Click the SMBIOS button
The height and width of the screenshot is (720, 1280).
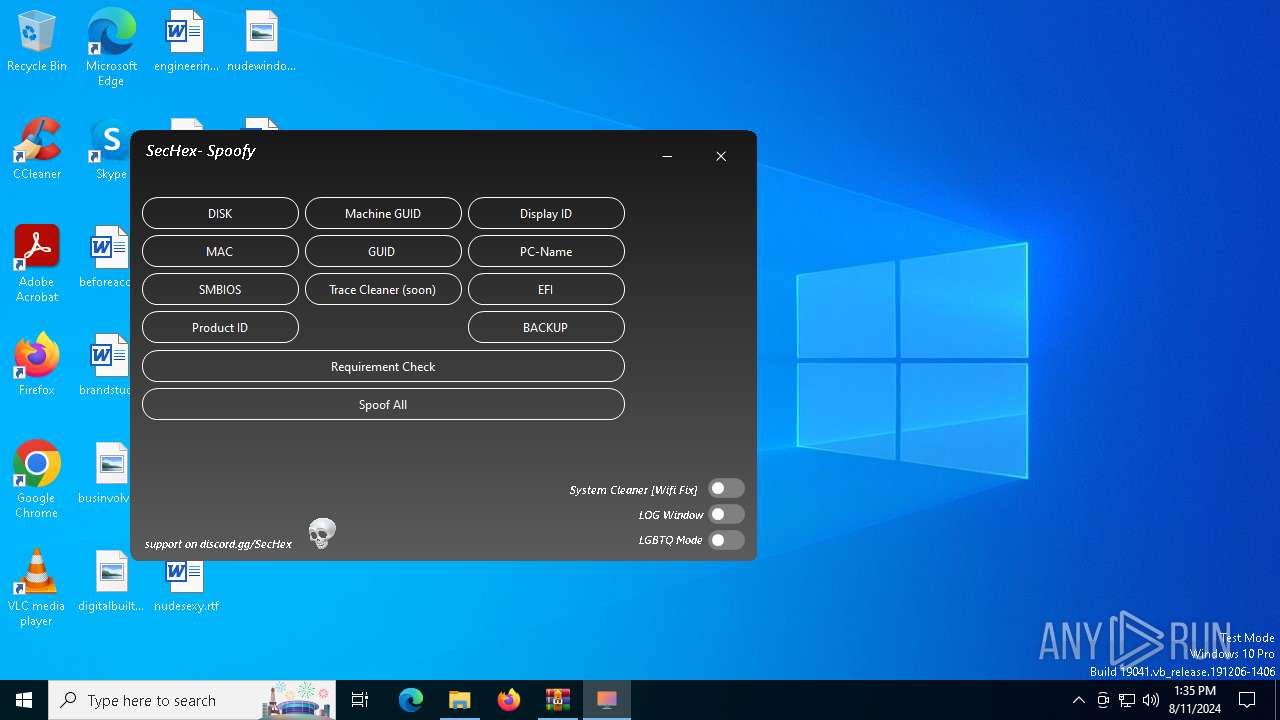(x=220, y=289)
